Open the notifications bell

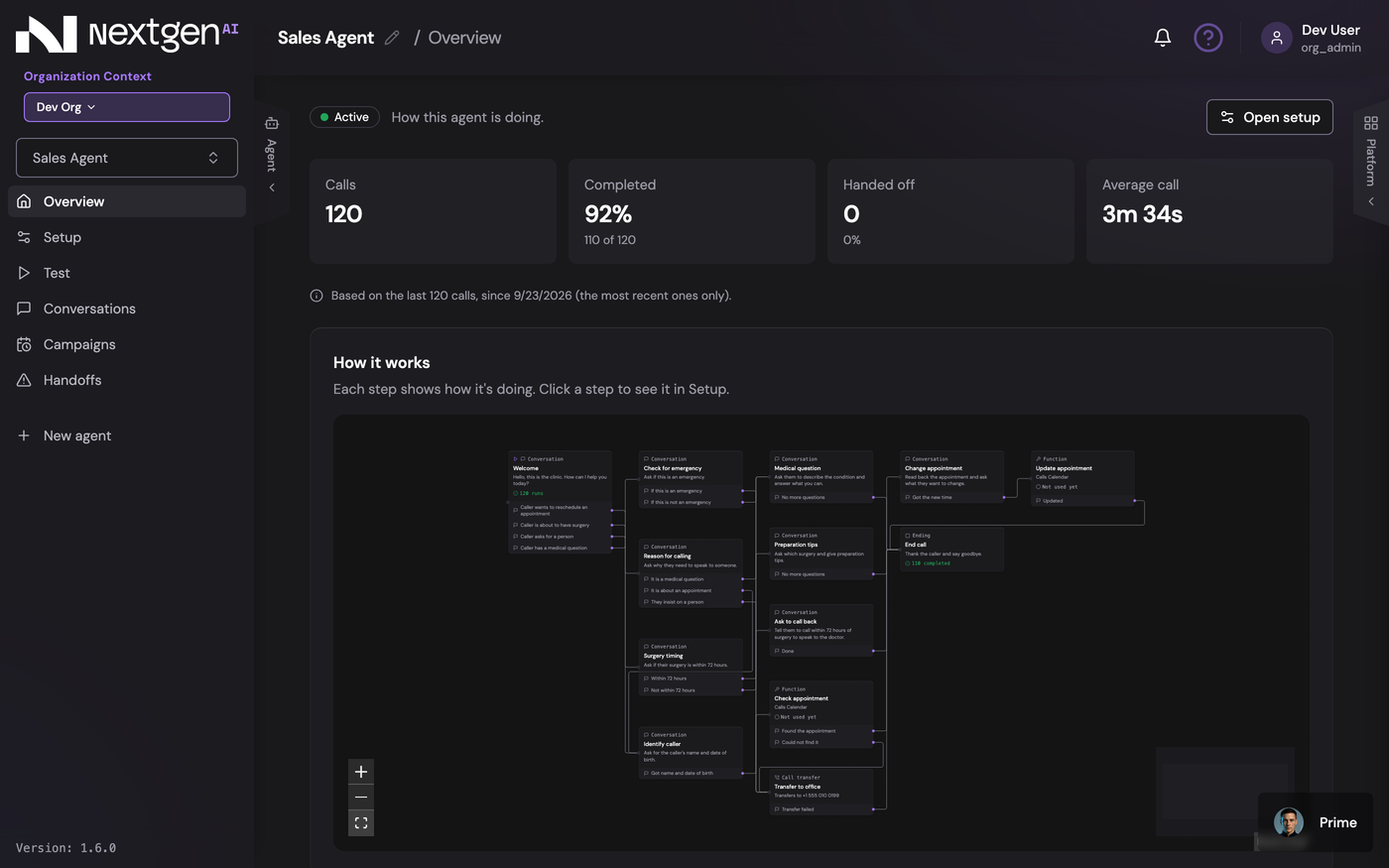(1163, 38)
